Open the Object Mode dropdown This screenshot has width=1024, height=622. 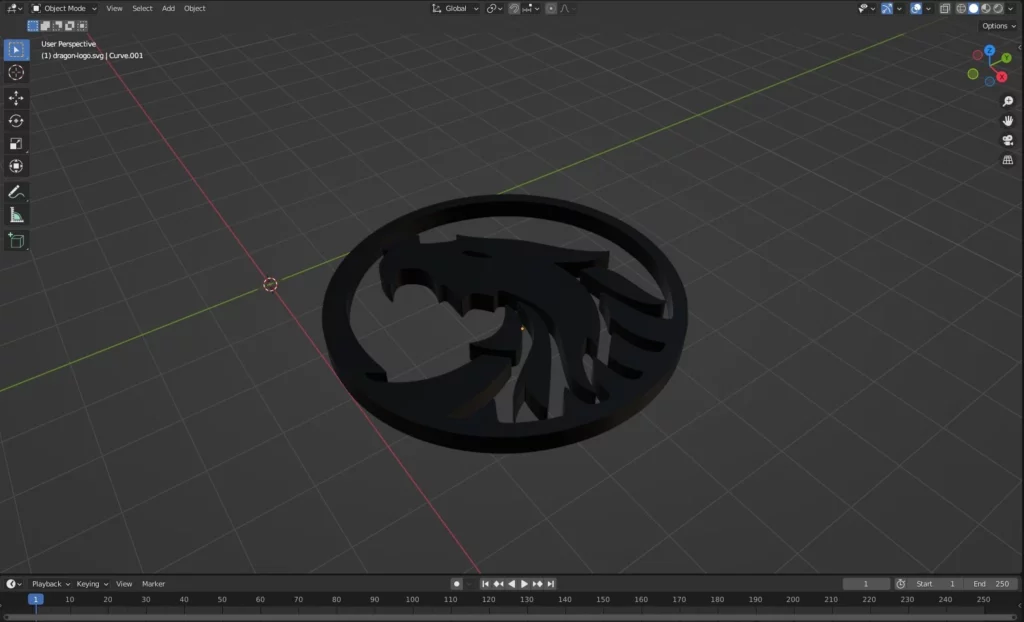pyautogui.click(x=64, y=8)
